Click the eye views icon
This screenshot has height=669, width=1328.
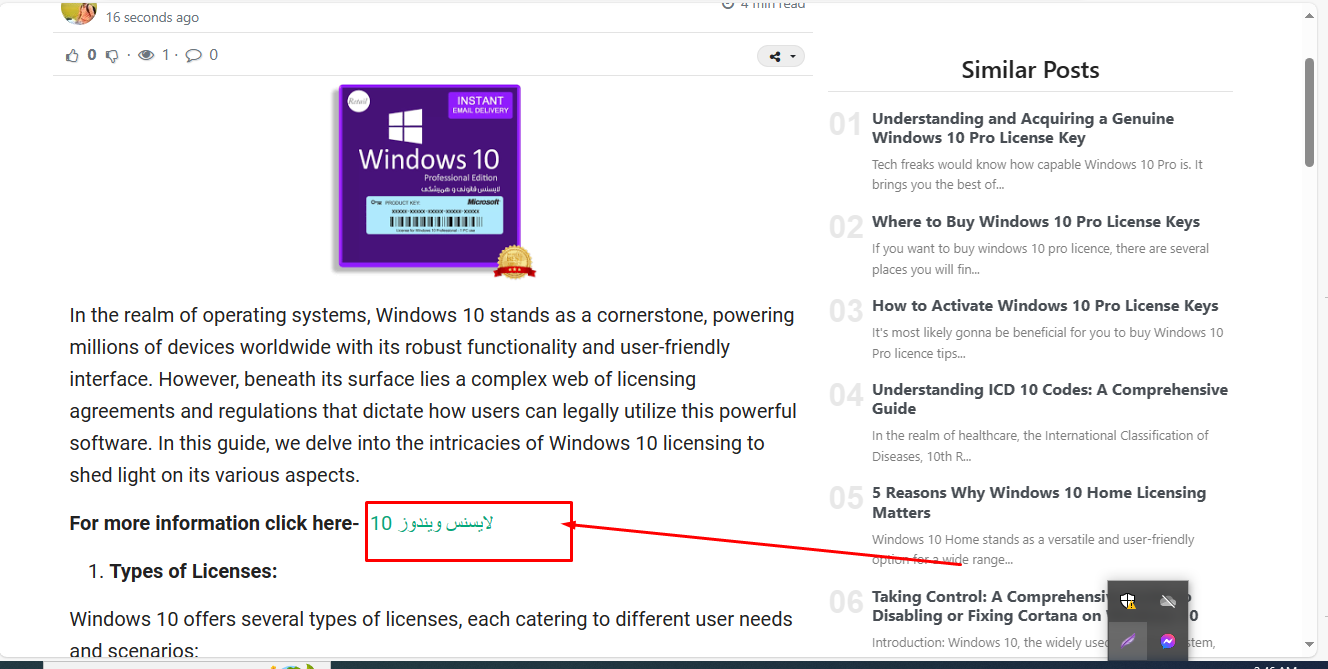(146, 56)
